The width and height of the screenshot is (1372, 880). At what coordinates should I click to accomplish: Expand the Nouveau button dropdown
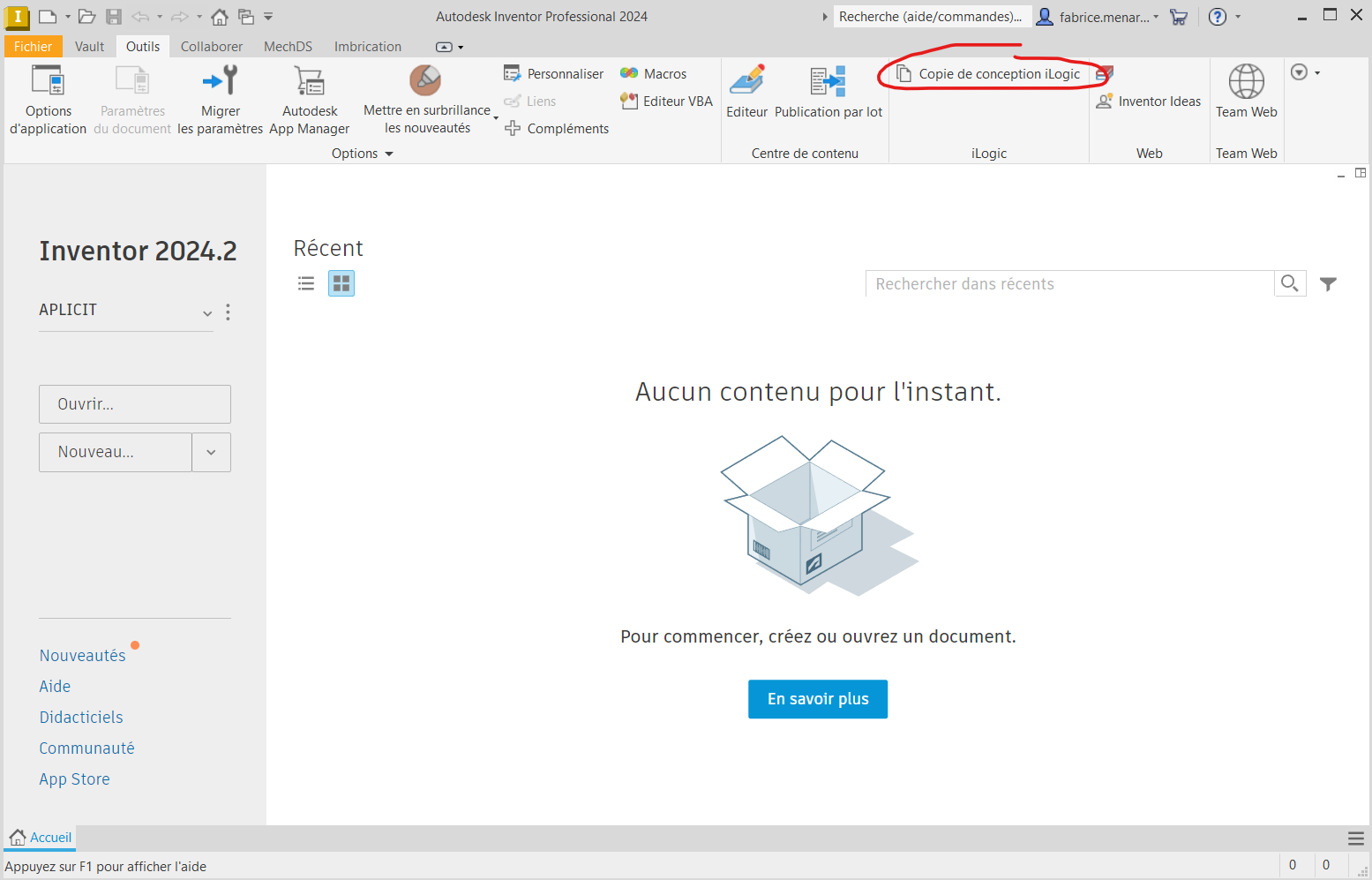[211, 452]
